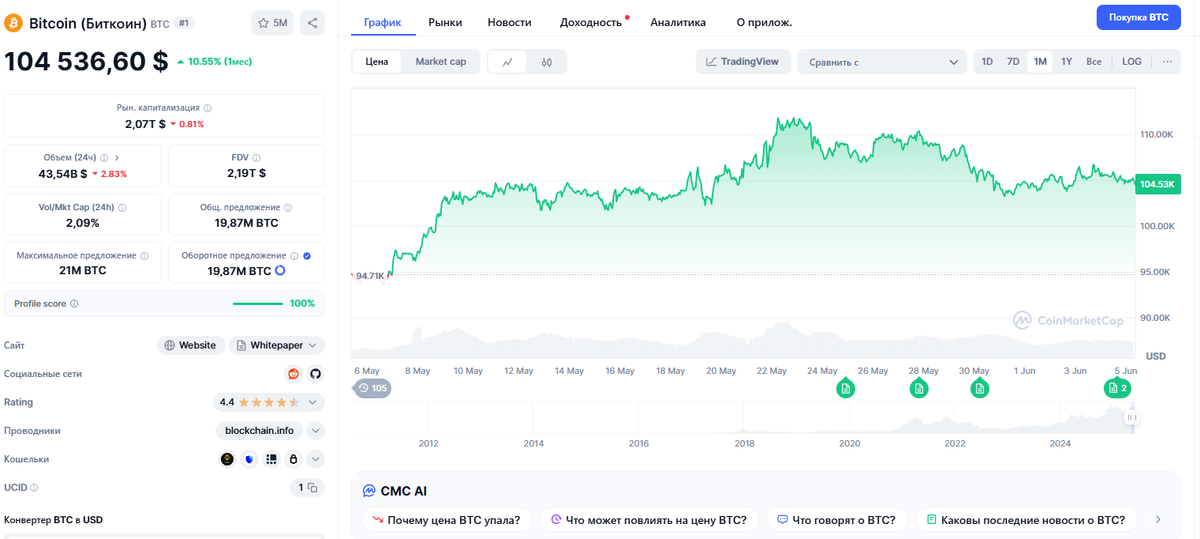Screen dimensions: 1200x539
Task: Switch chart to Market cap
Action: tap(440, 62)
